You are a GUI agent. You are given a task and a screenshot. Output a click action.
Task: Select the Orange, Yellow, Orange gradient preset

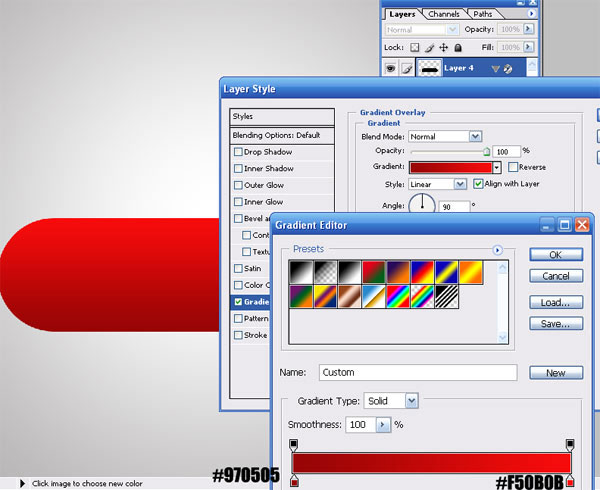pyautogui.click(x=471, y=272)
